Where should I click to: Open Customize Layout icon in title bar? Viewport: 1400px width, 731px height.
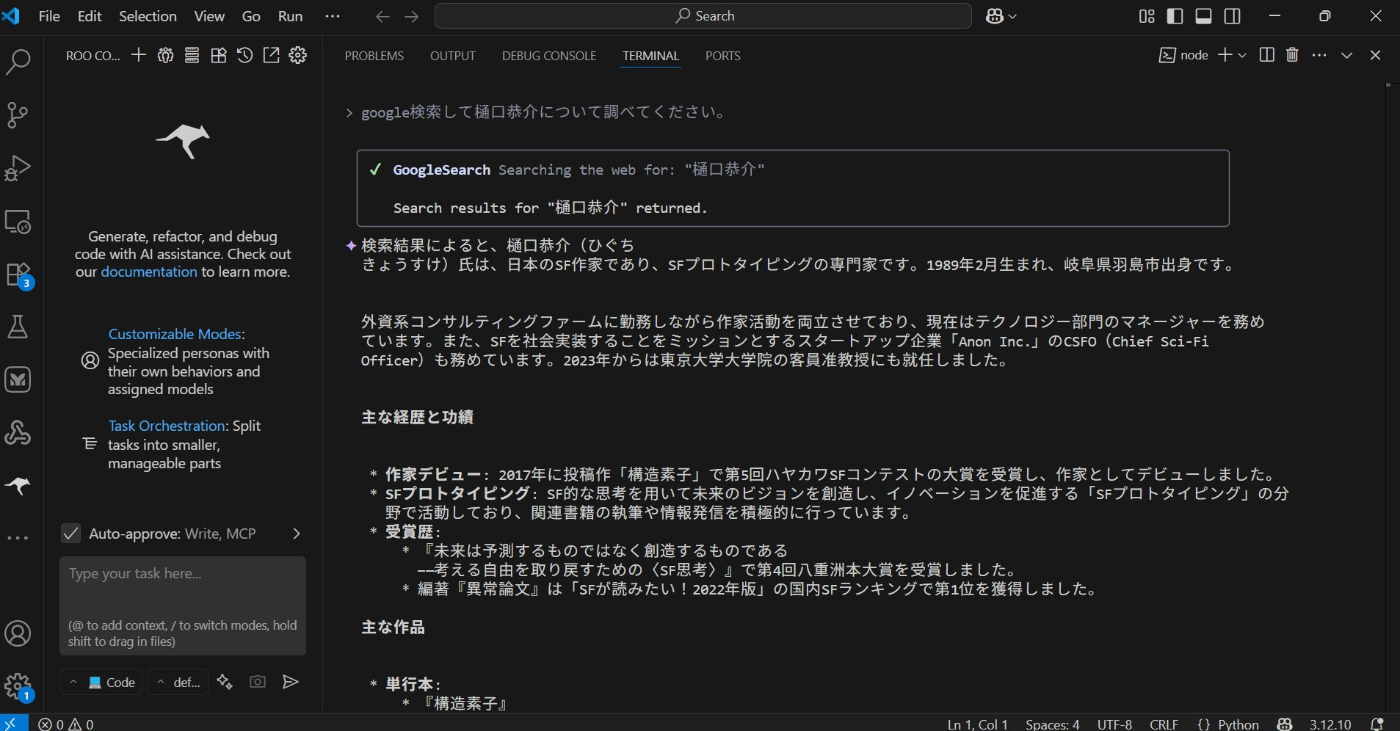[1147, 16]
